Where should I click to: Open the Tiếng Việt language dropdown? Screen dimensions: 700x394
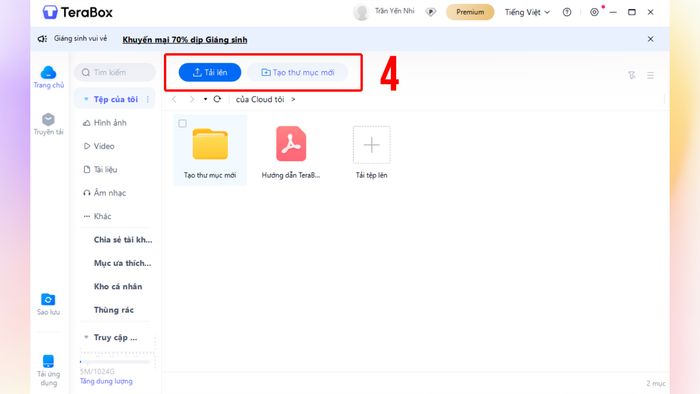(x=527, y=12)
